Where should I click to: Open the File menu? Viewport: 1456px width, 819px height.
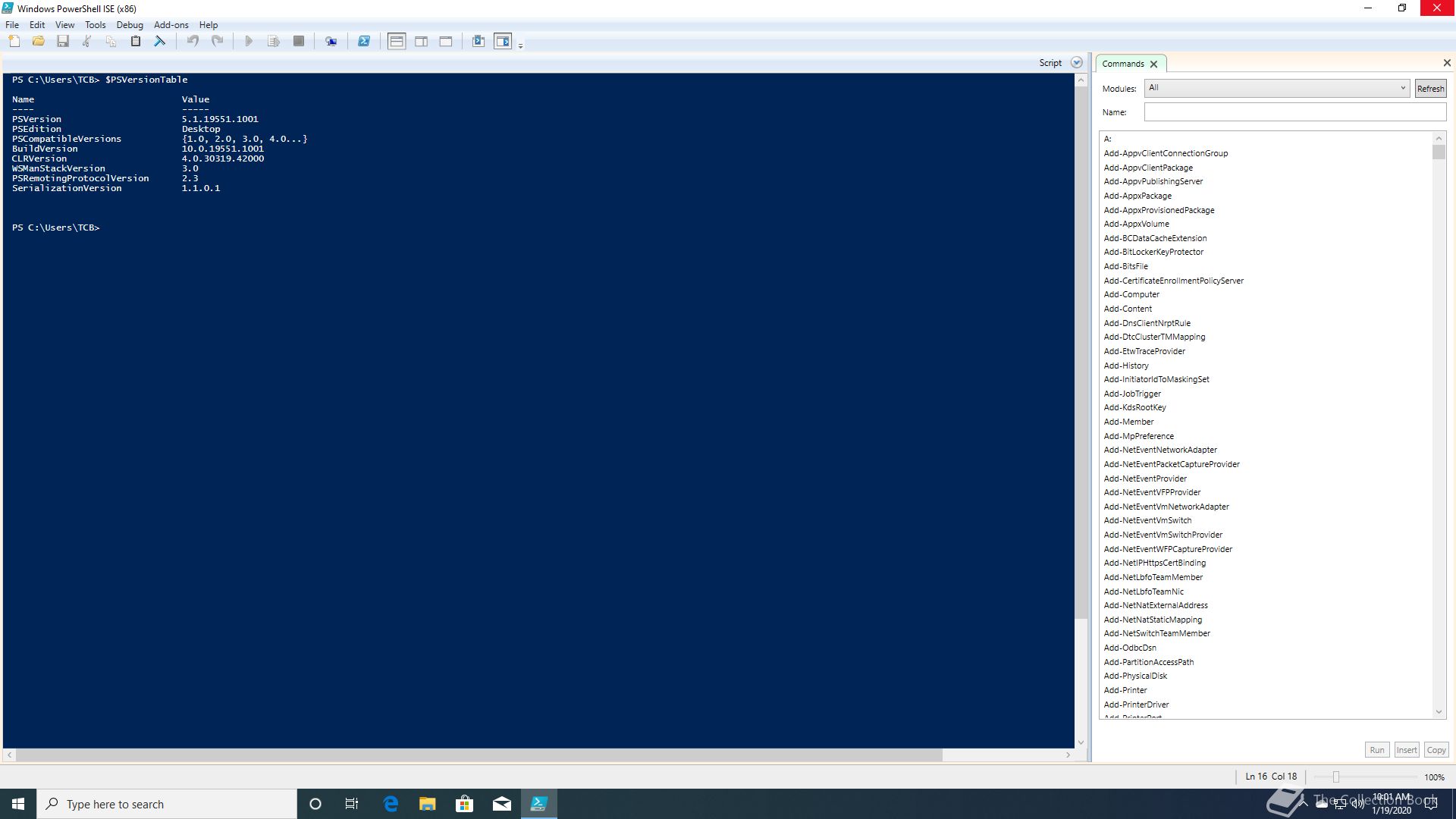(x=12, y=25)
